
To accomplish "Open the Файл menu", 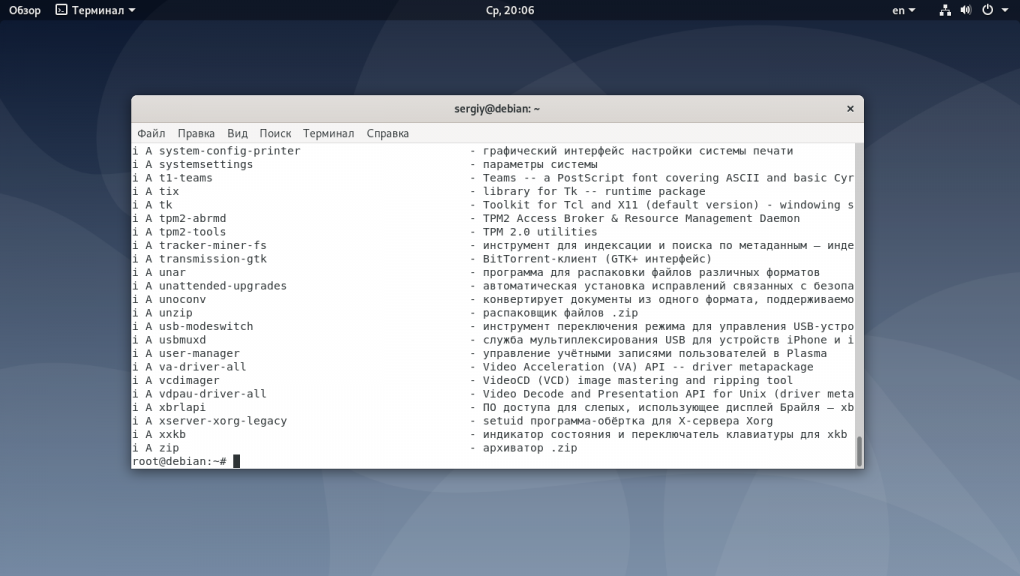I will pos(151,133).
